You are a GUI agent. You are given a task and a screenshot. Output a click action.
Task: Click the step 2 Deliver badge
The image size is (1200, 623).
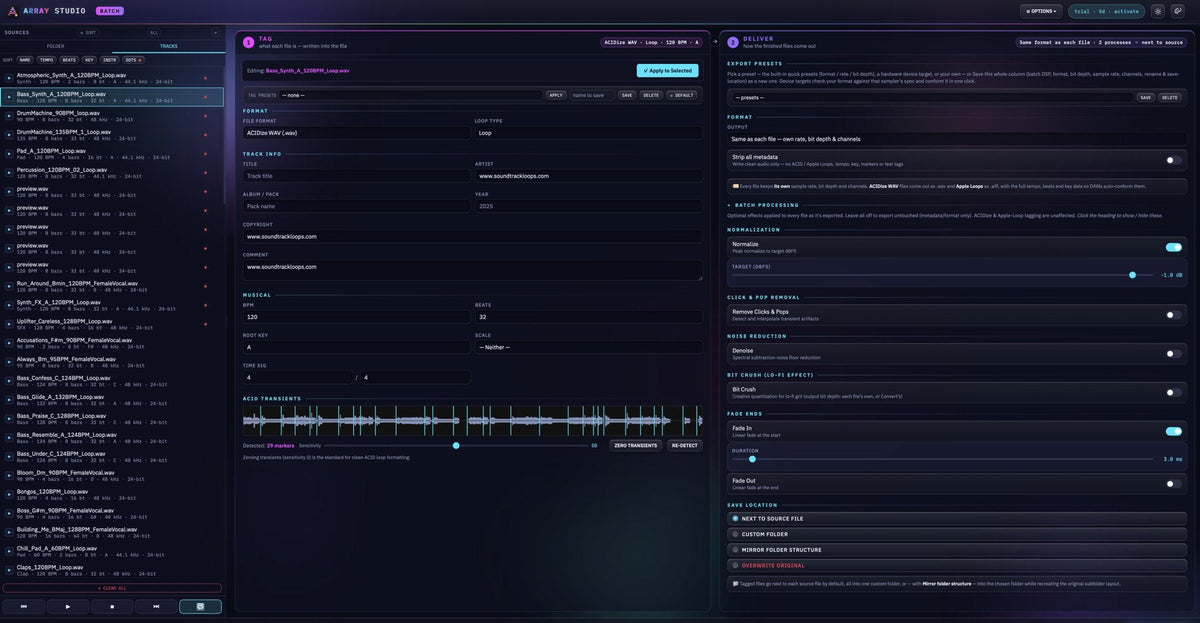tap(733, 42)
